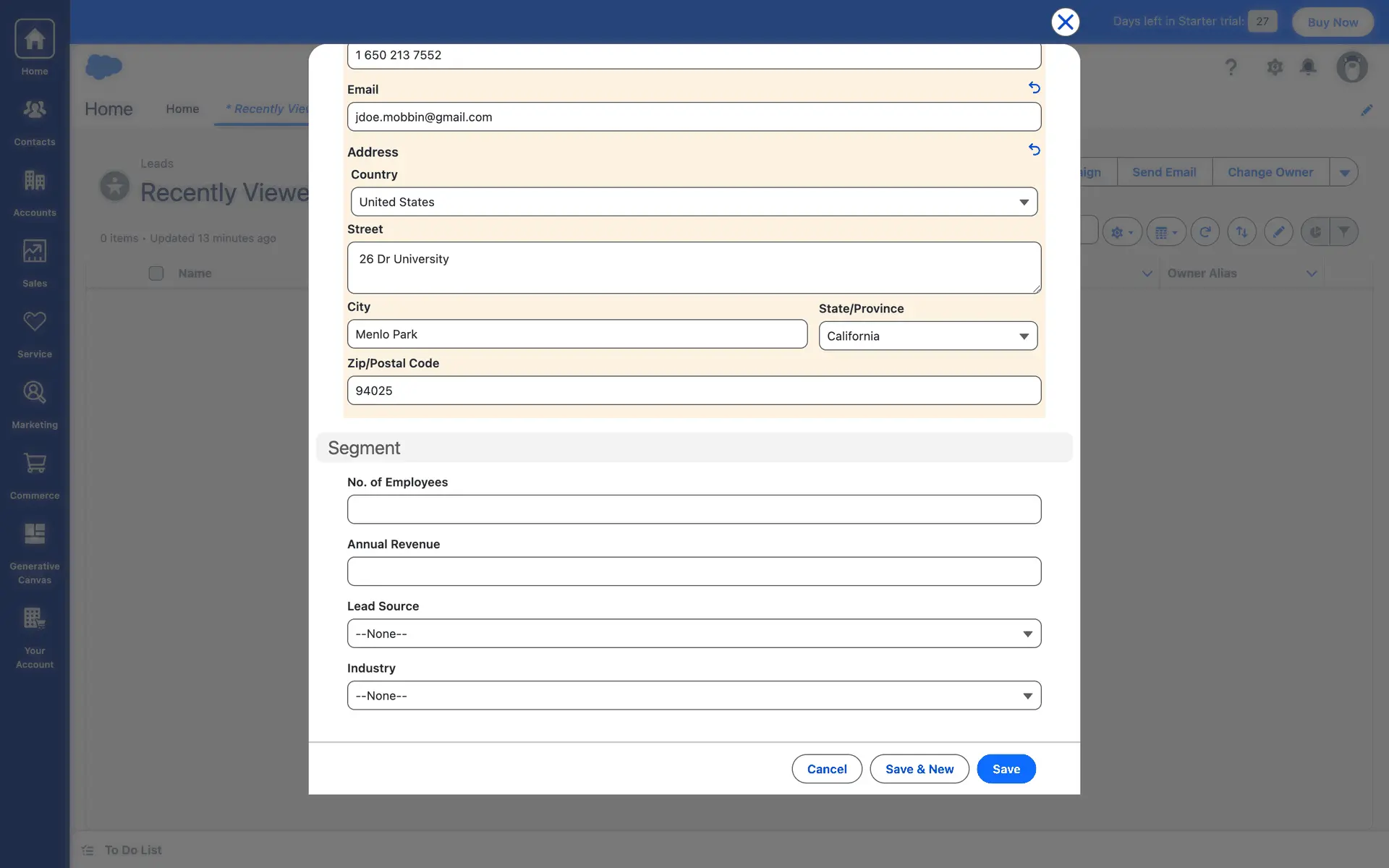Switch to the Home tab
The image size is (1389, 868).
(182, 109)
